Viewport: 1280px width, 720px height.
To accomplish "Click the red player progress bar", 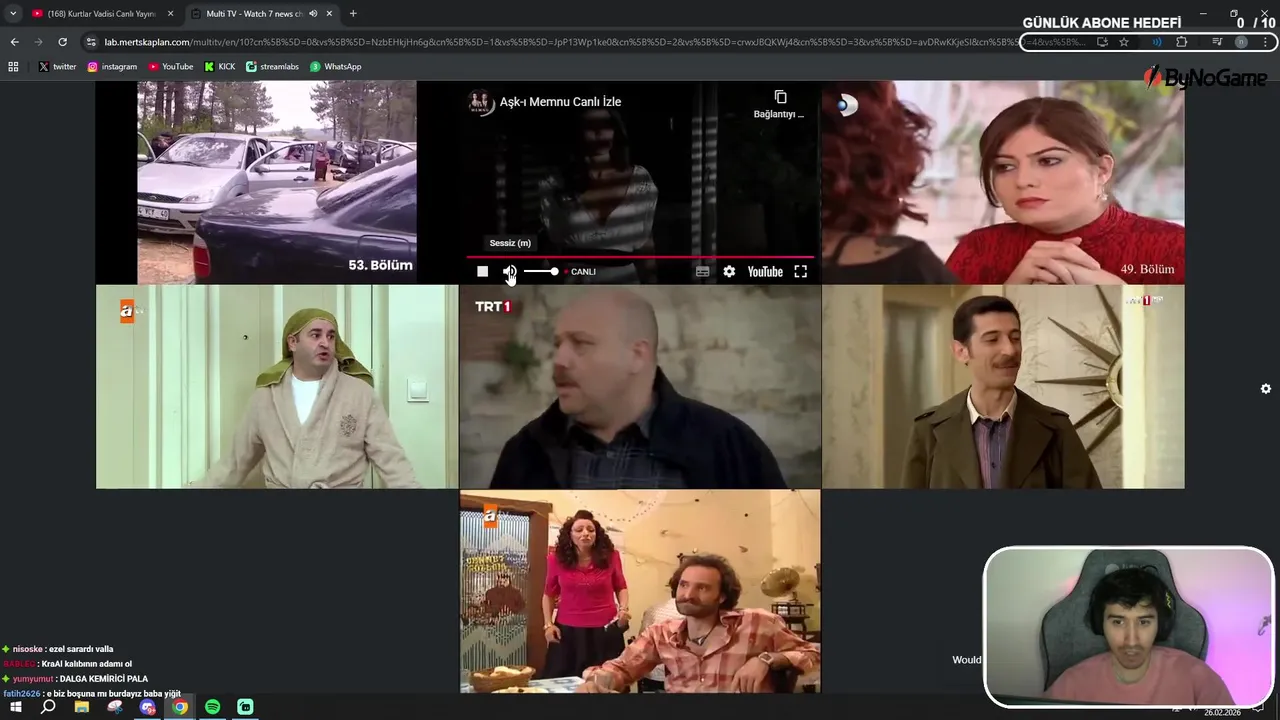I will (x=640, y=257).
